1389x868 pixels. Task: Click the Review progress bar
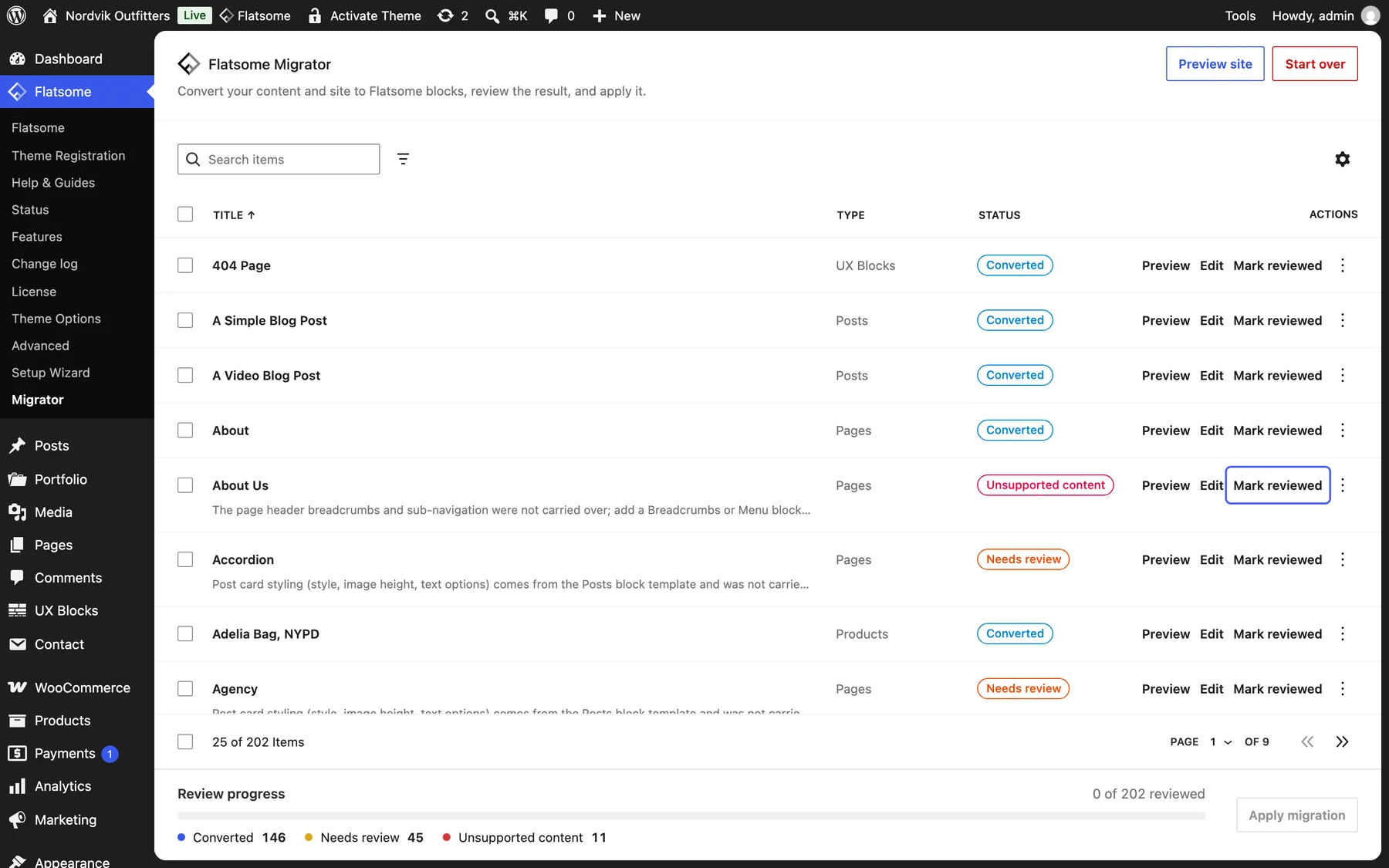[x=691, y=816]
